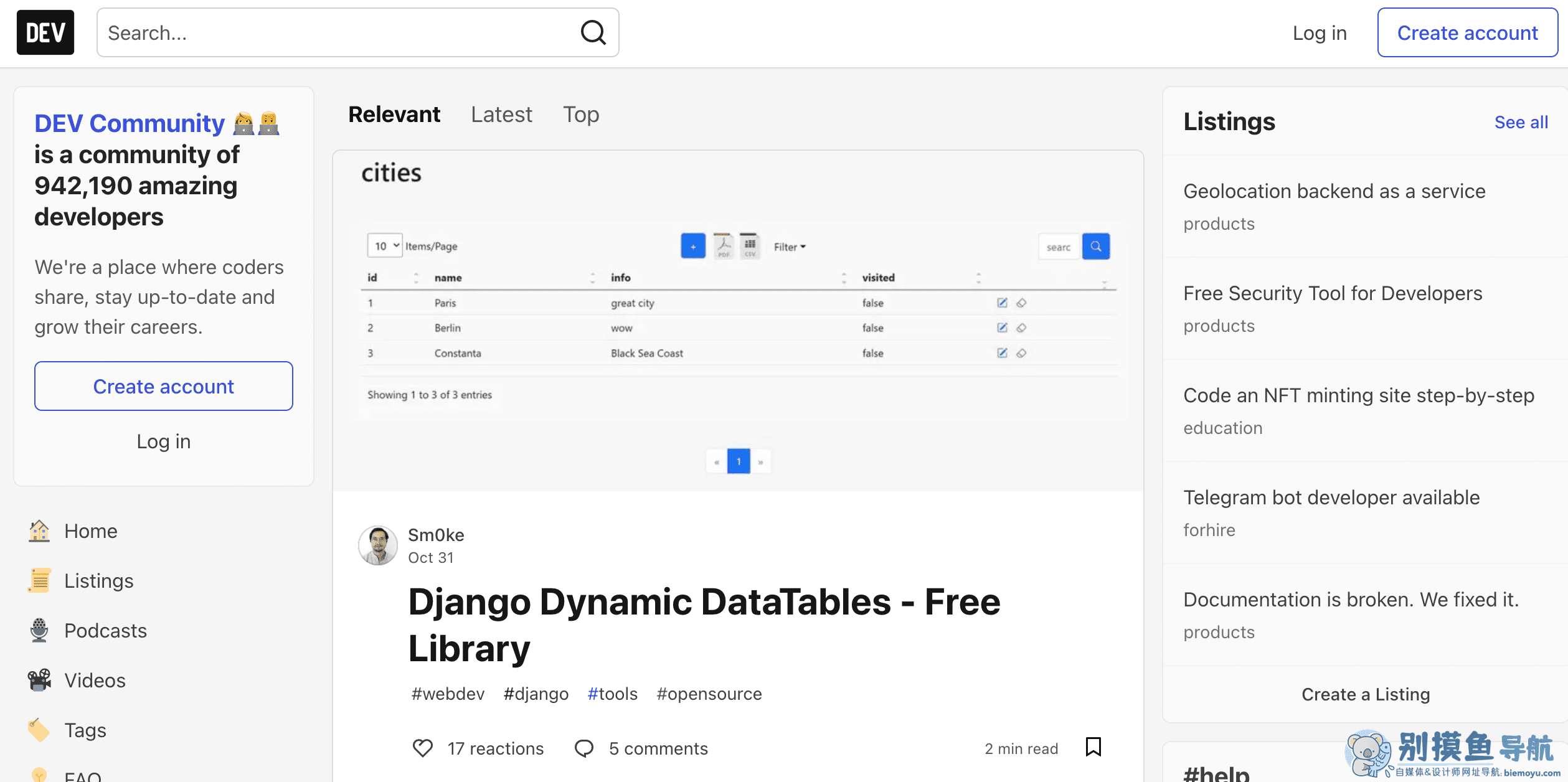This screenshot has width=1568, height=782.
Task: Like the post via heart icon
Action: tap(423, 748)
